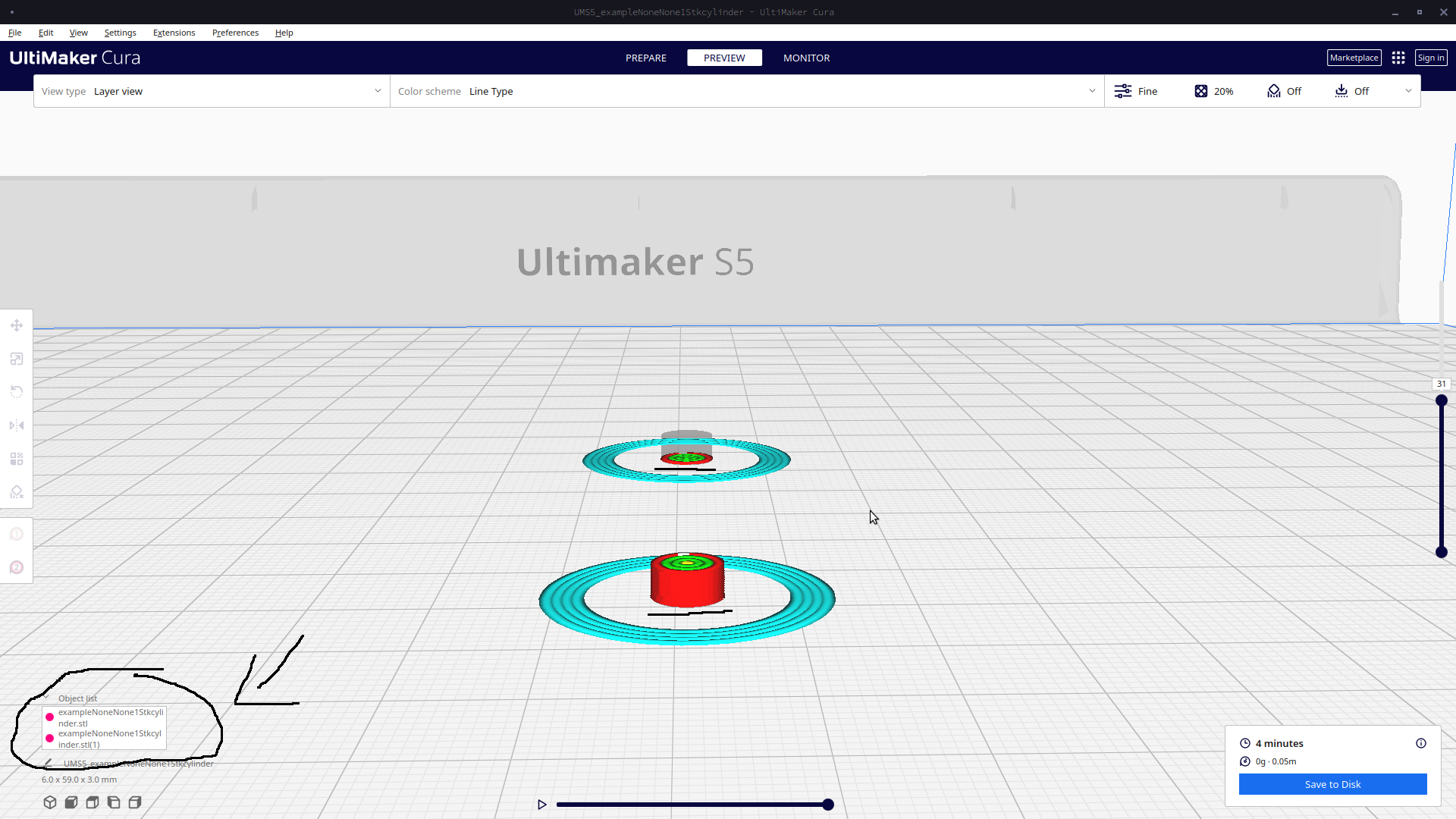Viewport: 1456px width, 819px height.
Task: Open the File menu
Action: pyautogui.click(x=15, y=33)
